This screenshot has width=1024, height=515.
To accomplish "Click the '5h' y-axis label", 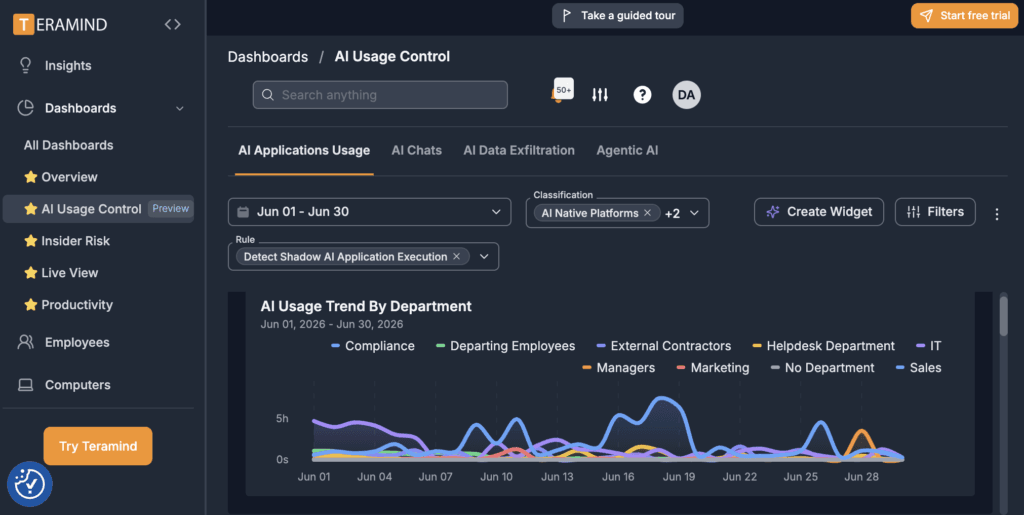I will pyautogui.click(x=282, y=418).
